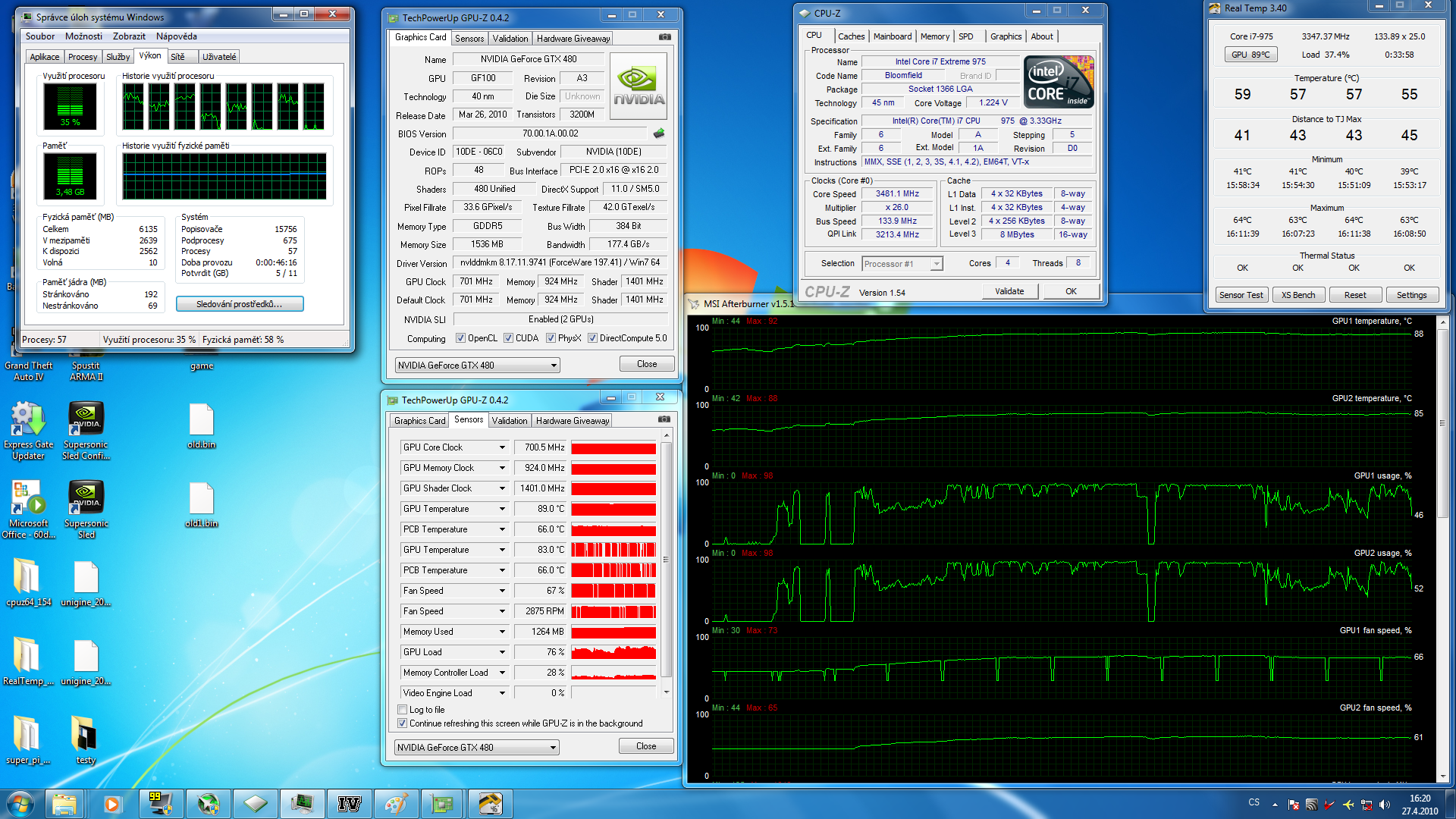Toggle the CUDA checkbox in GPU-Z
This screenshot has height=819, width=1456.
[508, 338]
